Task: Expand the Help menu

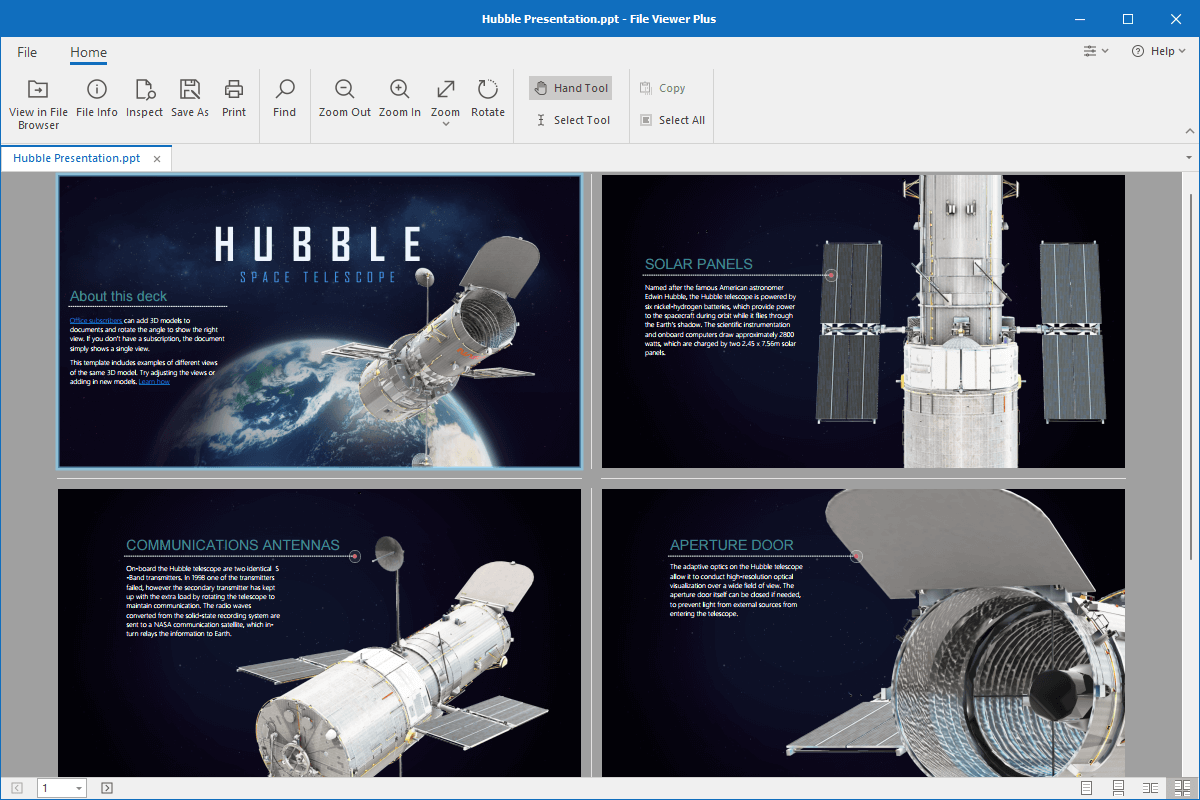Action: point(1158,51)
